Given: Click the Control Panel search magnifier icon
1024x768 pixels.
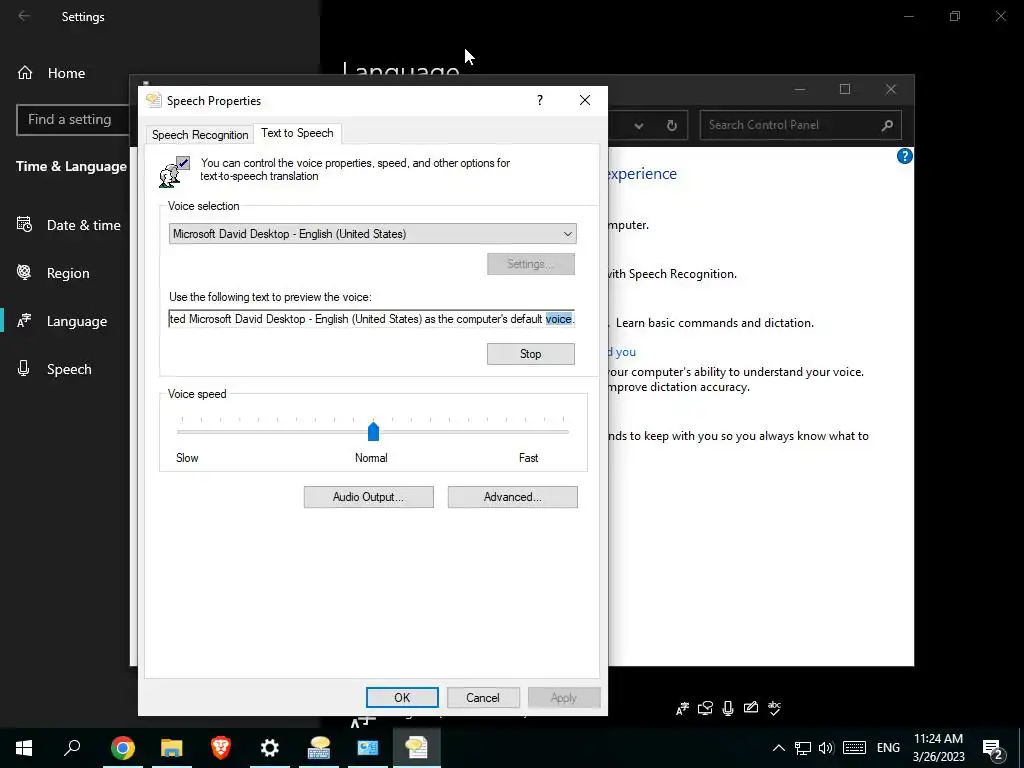Looking at the screenshot, I should tap(887, 125).
